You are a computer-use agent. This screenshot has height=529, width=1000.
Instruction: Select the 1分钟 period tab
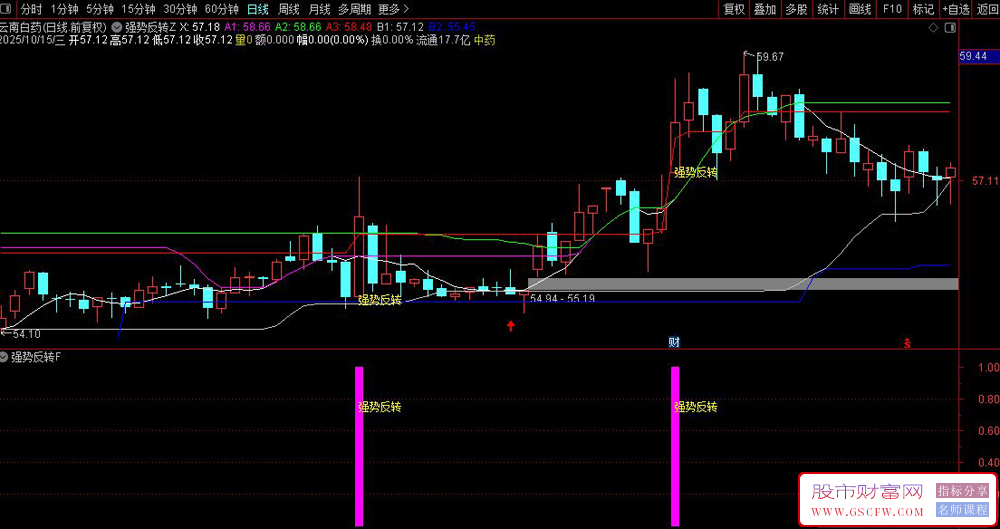[64, 9]
